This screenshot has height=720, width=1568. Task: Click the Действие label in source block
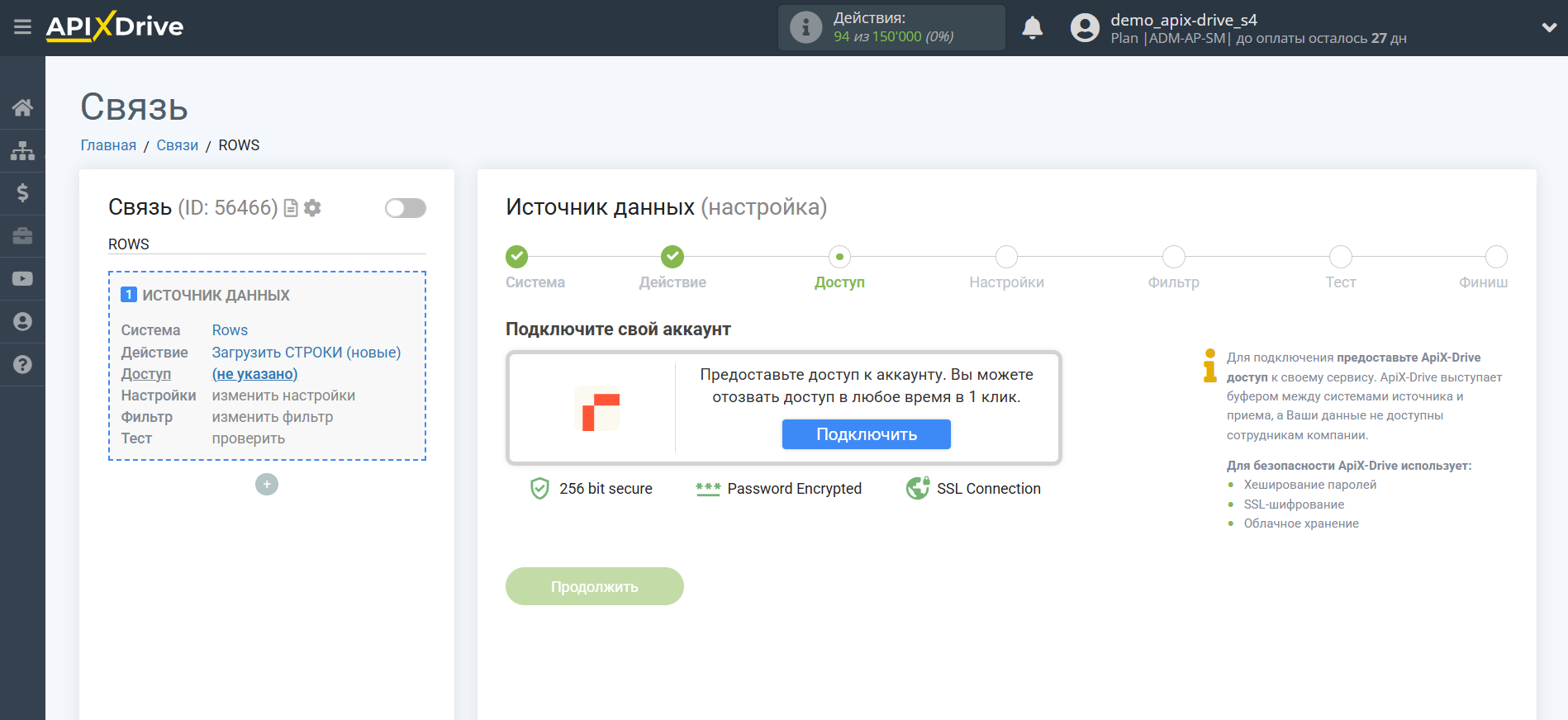[154, 353]
